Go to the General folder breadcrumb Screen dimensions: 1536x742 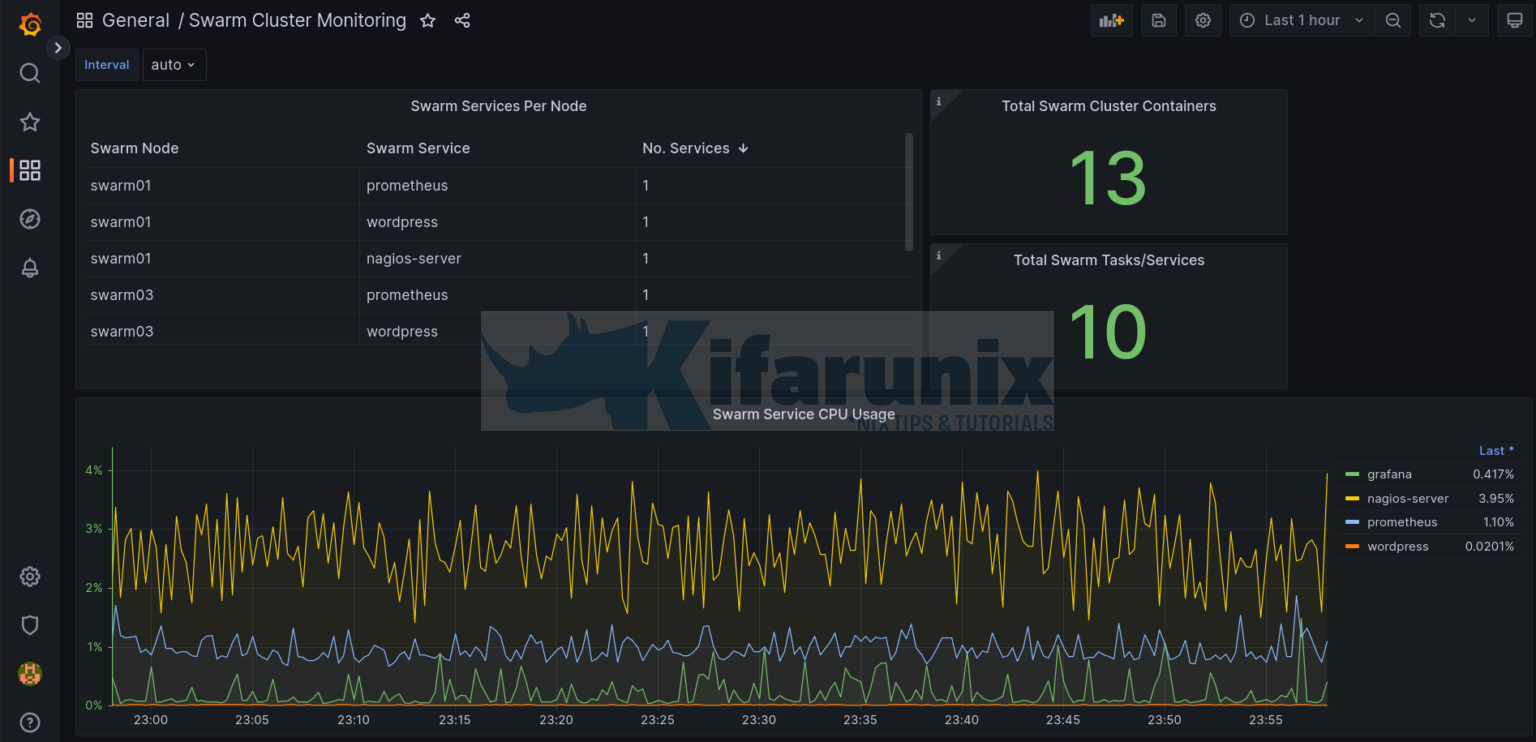coord(136,20)
